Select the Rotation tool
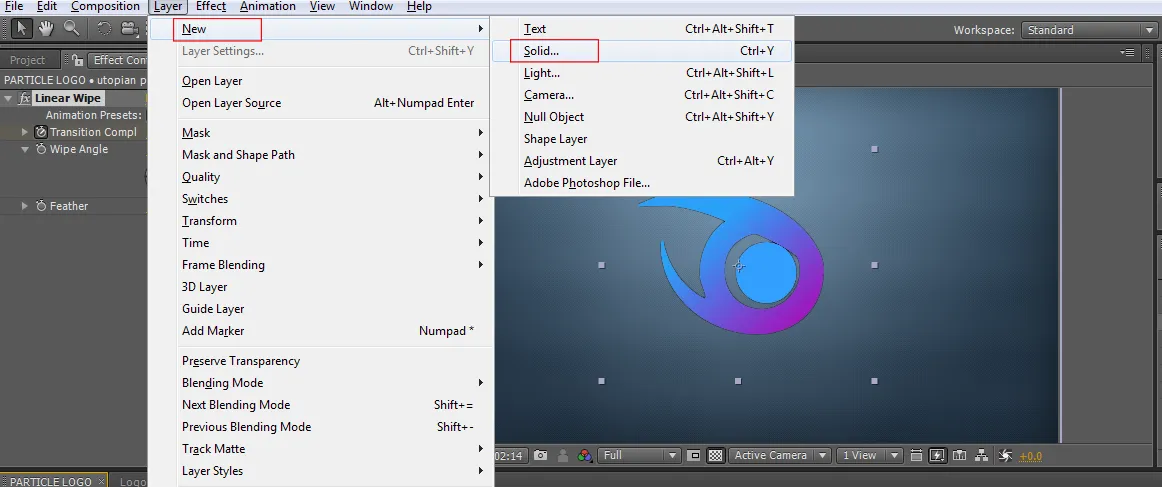 click(104, 29)
